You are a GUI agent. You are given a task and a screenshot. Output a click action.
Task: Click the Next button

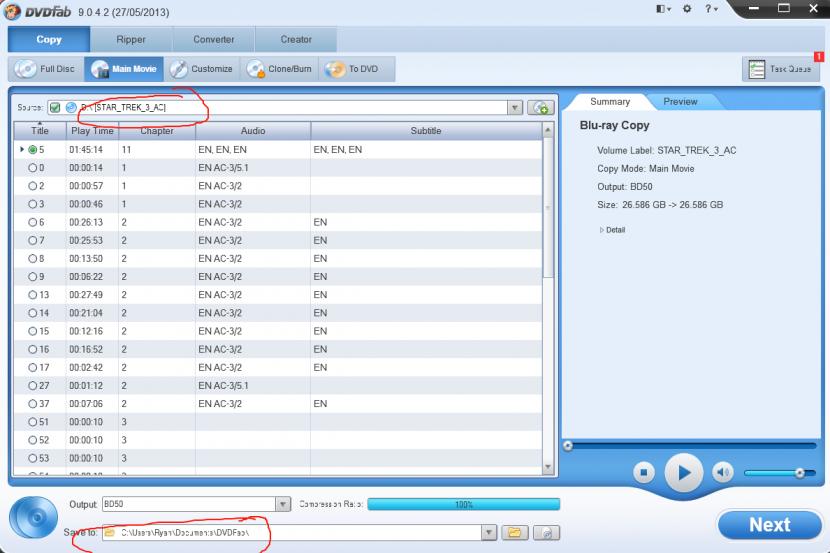pos(769,524)
